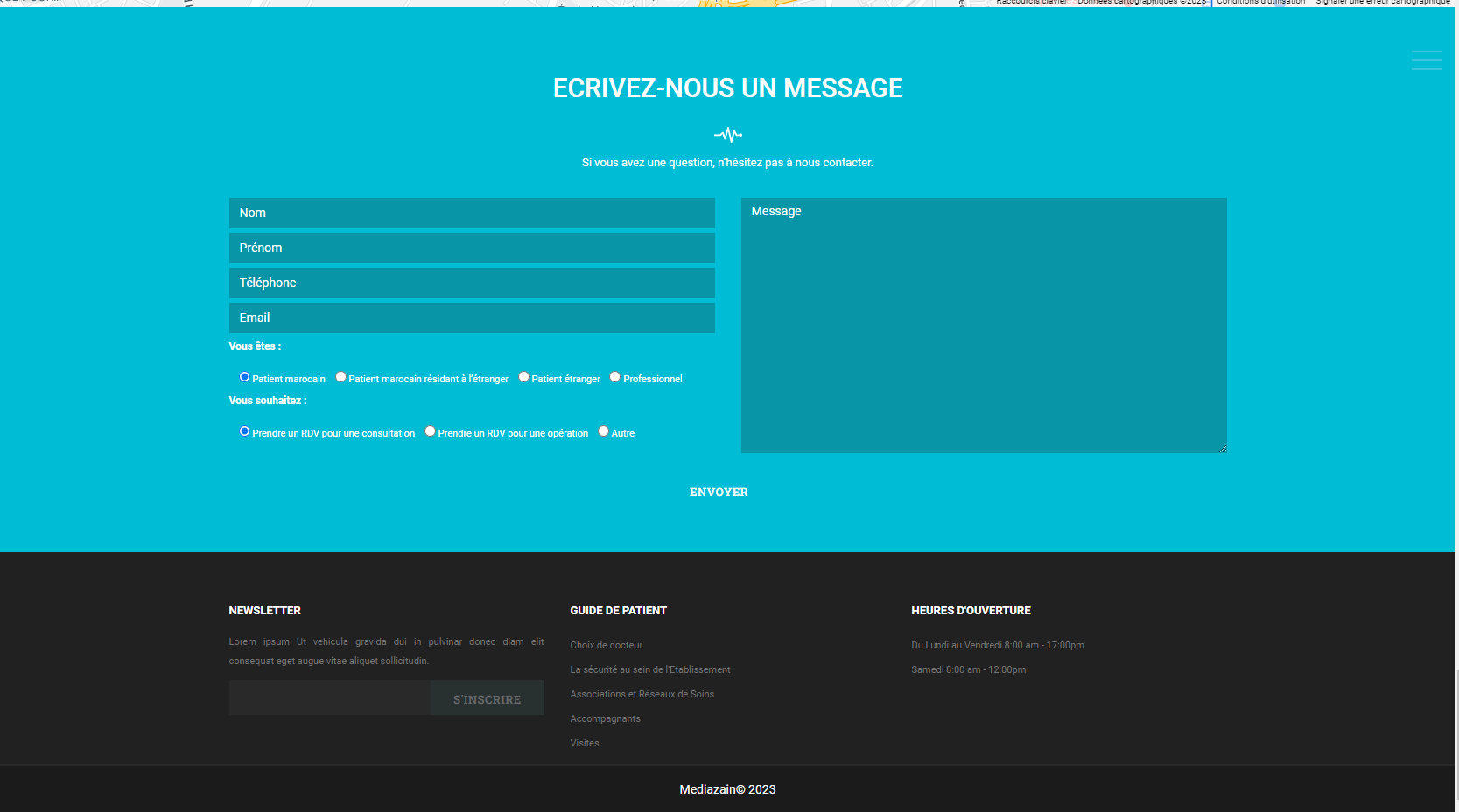Click the Message box resize handle
Screen dimensions: 1459x812
click(1222, 449)
